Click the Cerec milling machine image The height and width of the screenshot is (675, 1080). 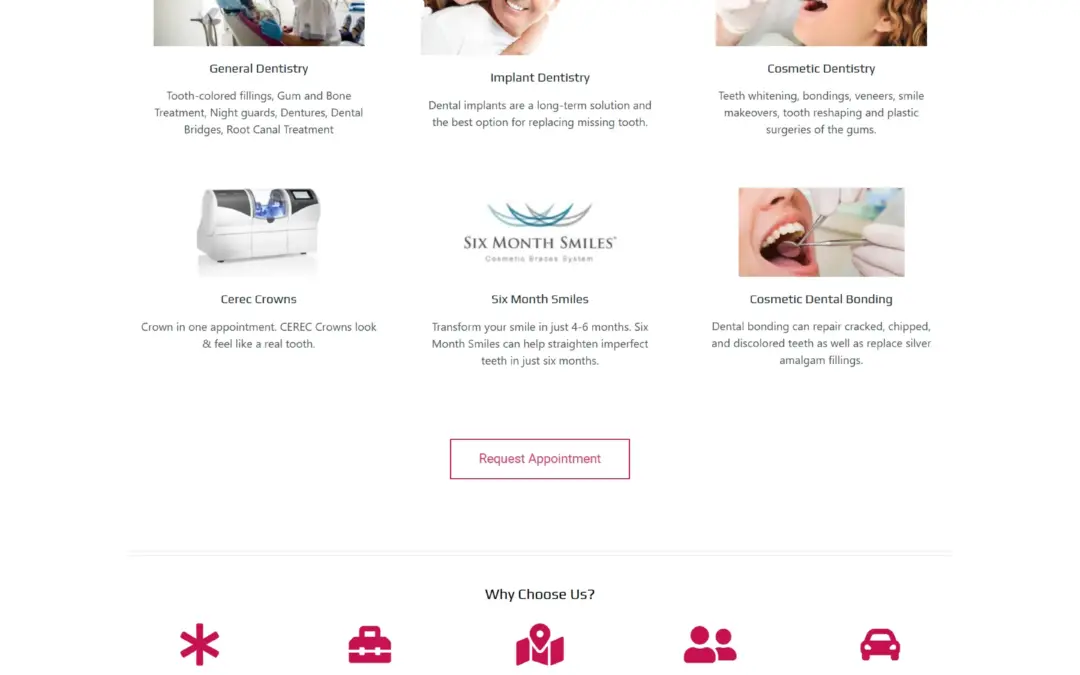point(259,232)
